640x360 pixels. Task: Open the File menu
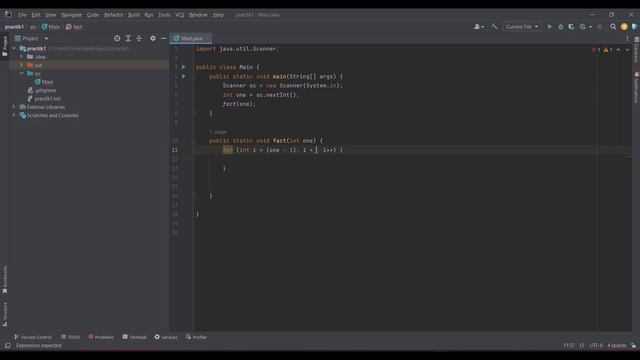[x=22, y=15]
